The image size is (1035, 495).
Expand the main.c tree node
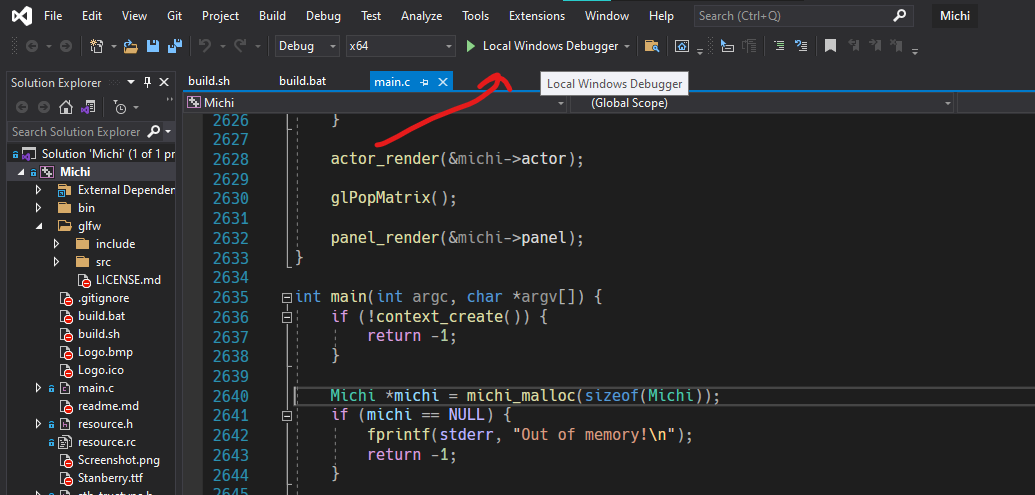tap(38, 388)
